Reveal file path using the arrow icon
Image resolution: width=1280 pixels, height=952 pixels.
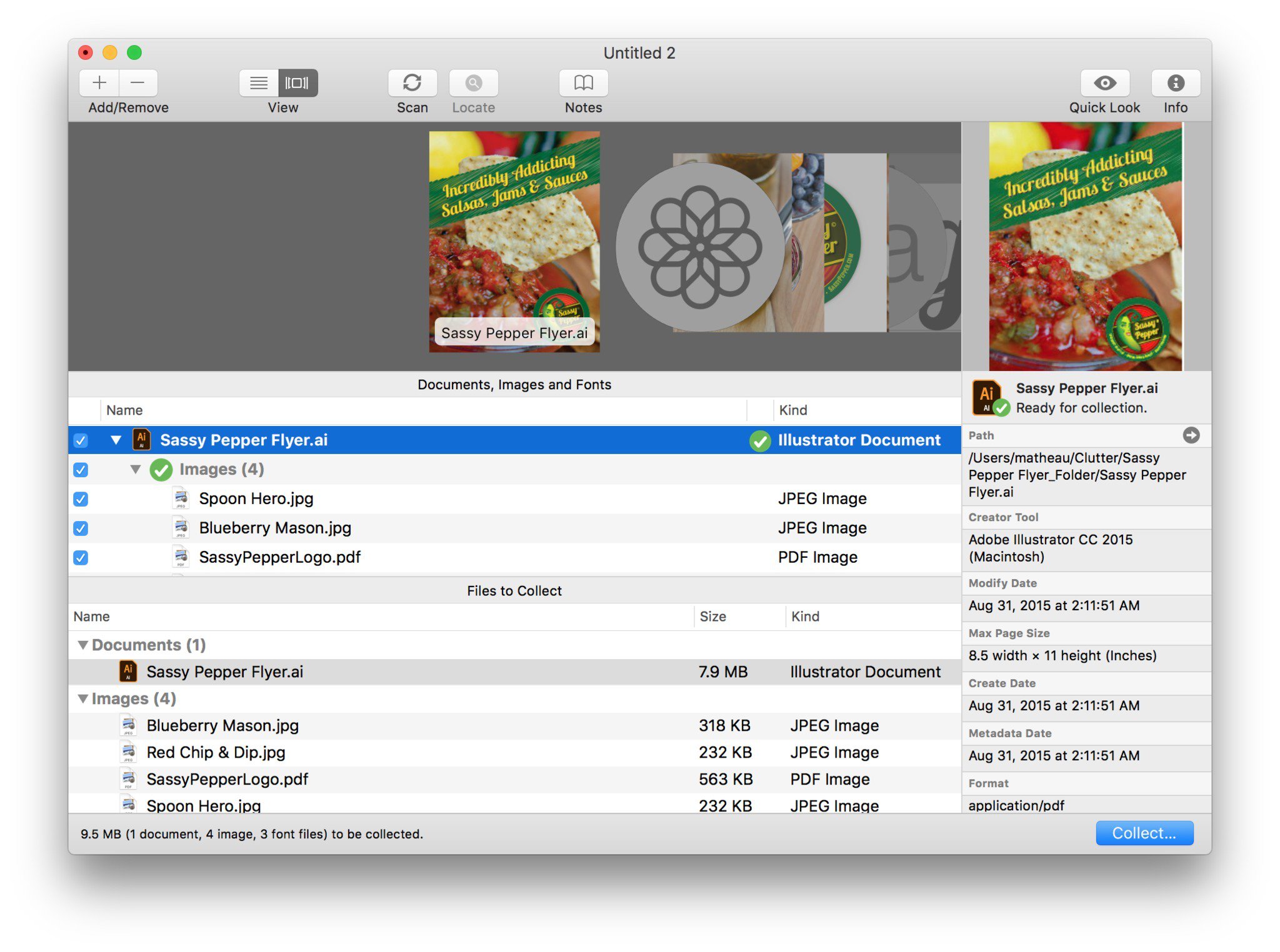(x=1191, y=435)
